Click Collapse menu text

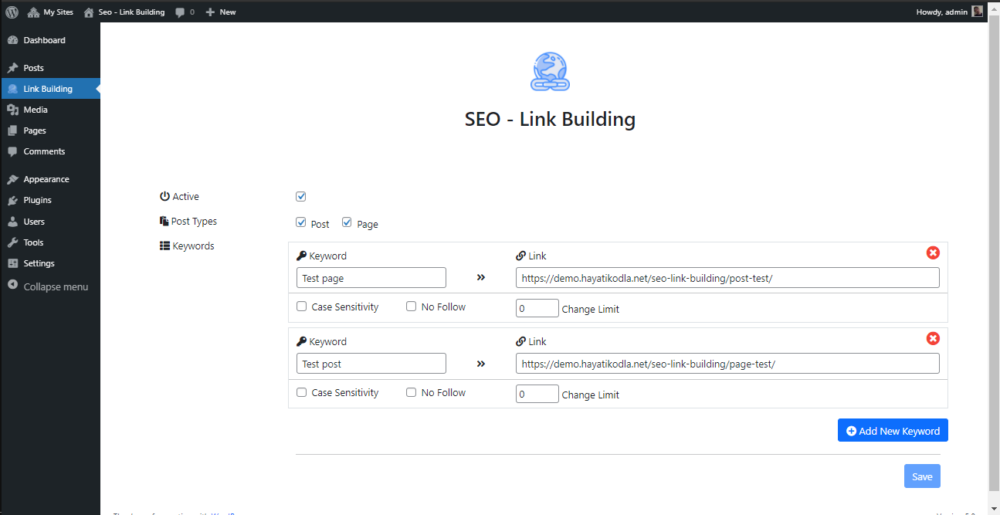pyautogui.click(x=56, y=287)
